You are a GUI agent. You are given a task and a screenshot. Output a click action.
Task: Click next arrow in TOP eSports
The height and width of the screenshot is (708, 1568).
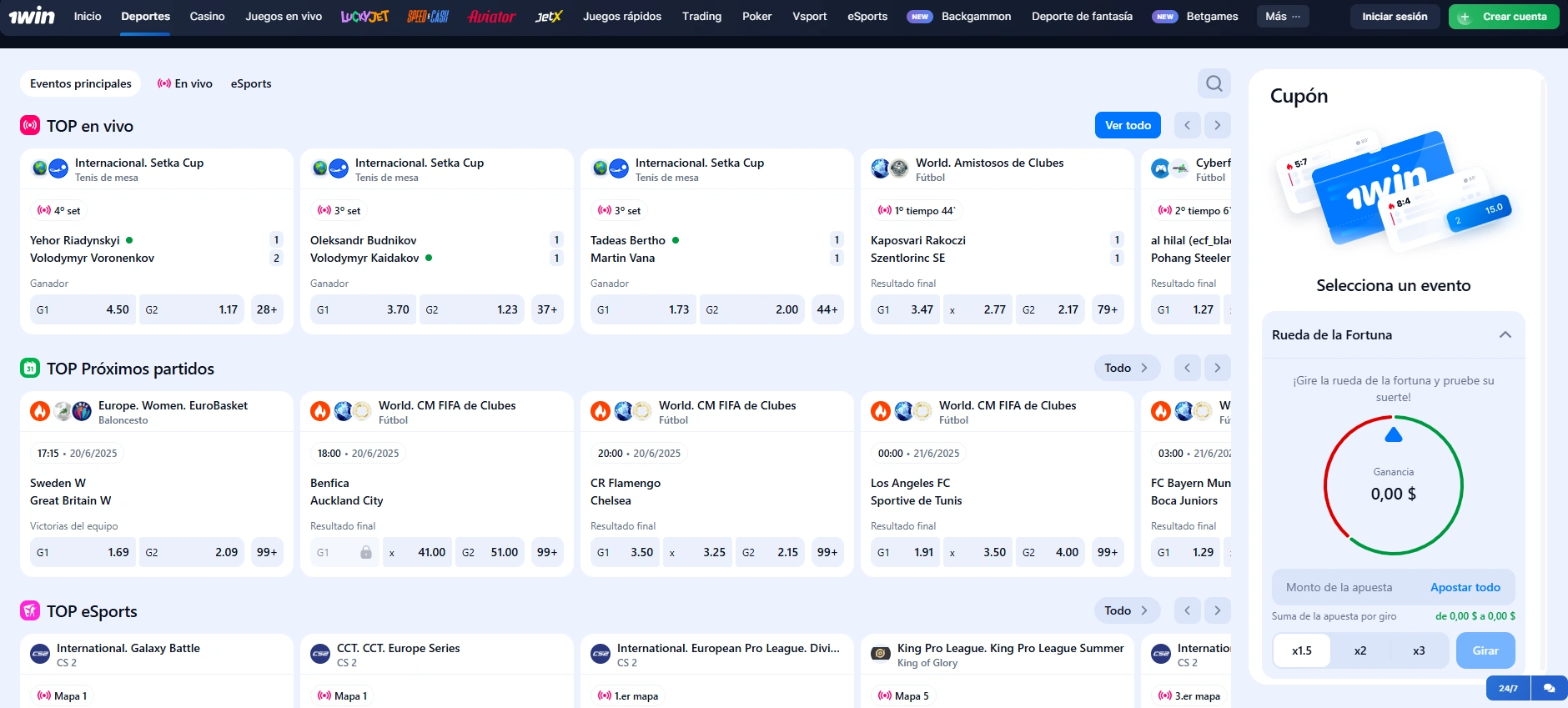[x=1218, y=610]
